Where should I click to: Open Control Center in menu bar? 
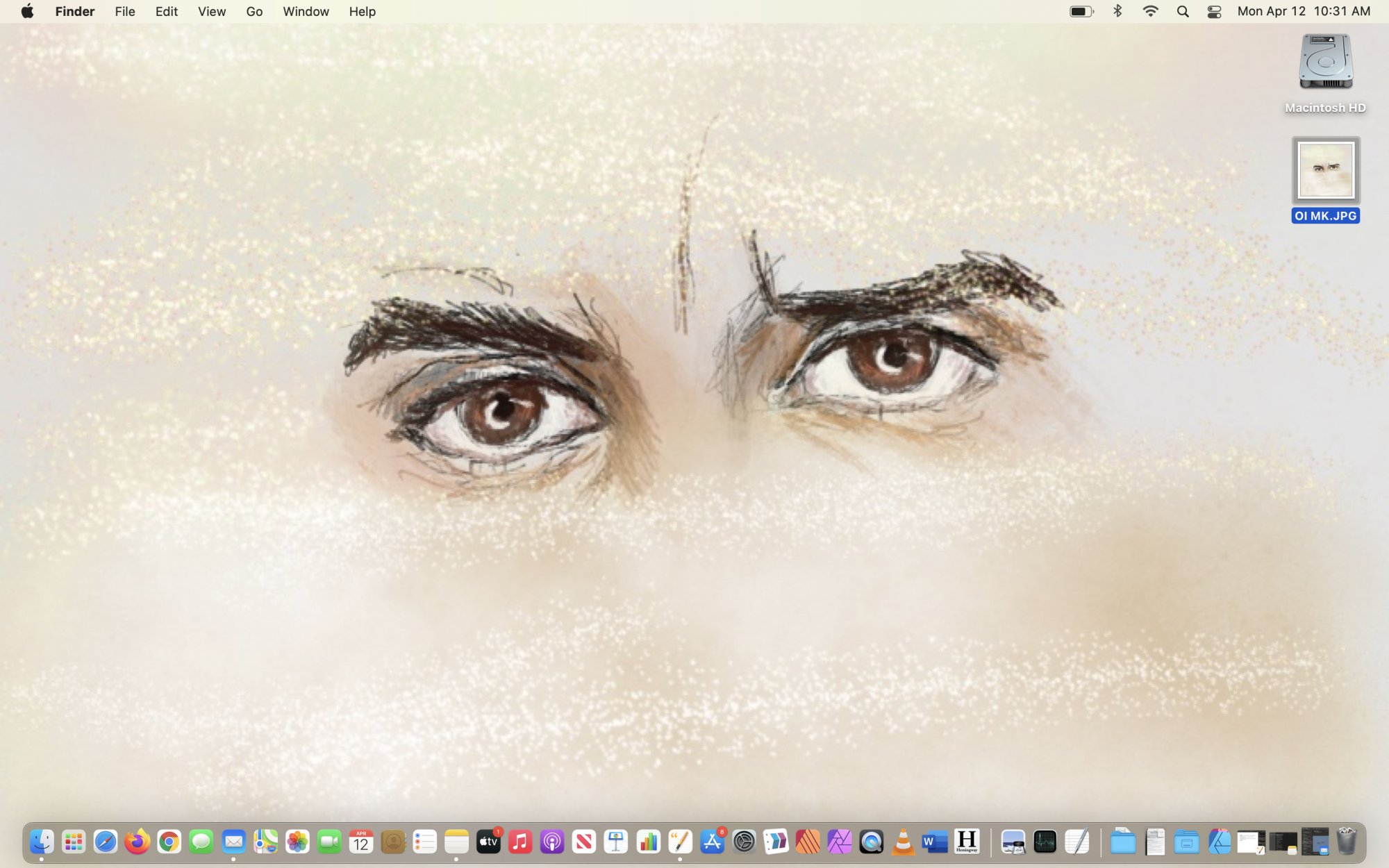[x=1214, y=12]
